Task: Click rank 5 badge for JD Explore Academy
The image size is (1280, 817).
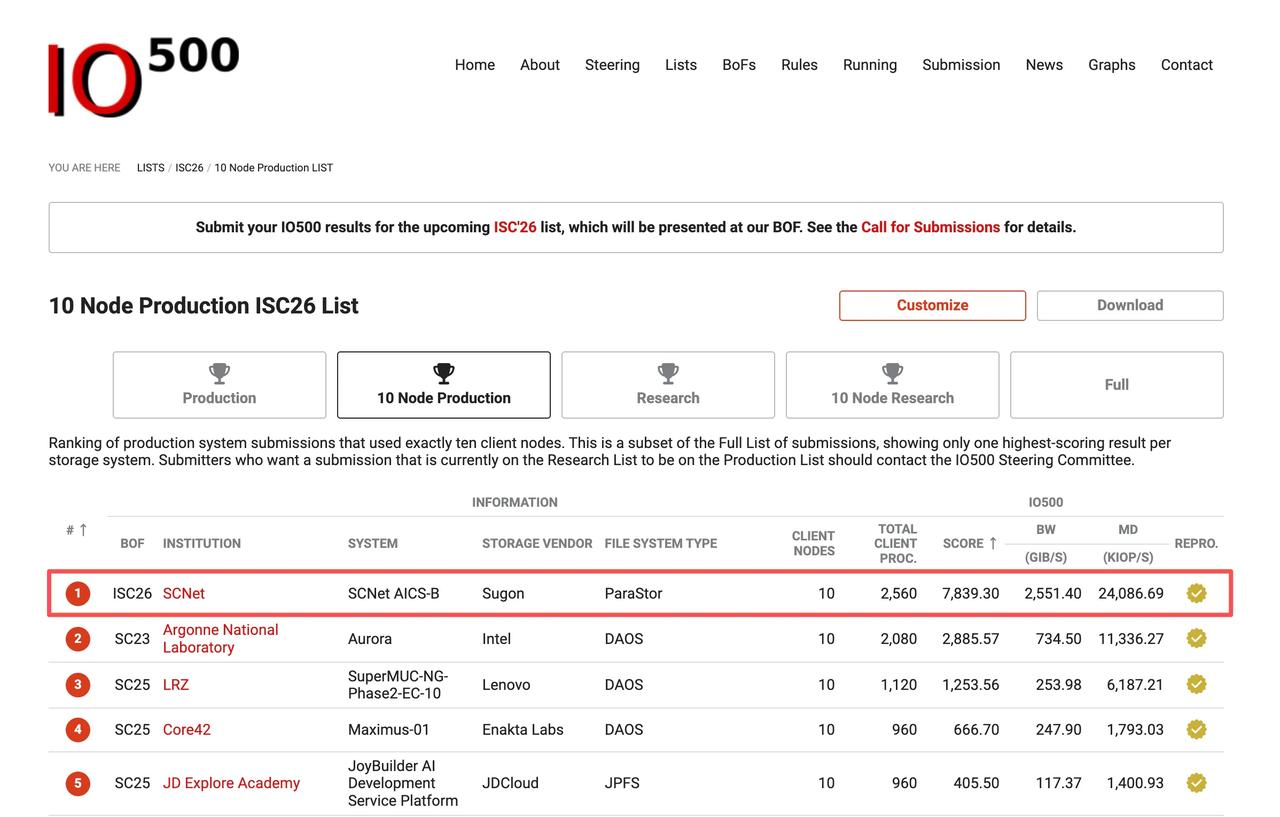Action: pos(78,783)
